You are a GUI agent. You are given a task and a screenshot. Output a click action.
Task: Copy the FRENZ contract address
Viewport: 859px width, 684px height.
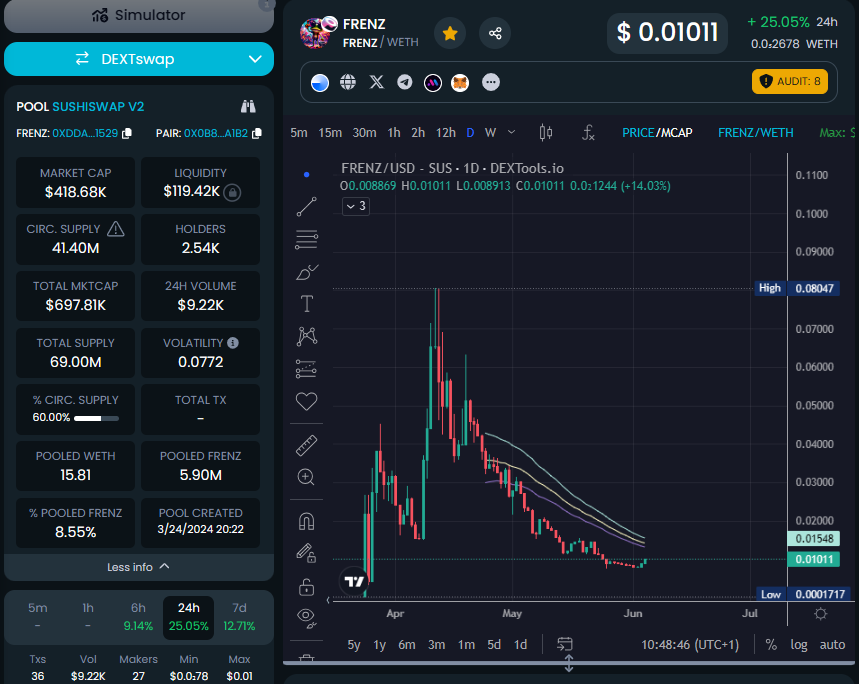(x=127, y=134)
